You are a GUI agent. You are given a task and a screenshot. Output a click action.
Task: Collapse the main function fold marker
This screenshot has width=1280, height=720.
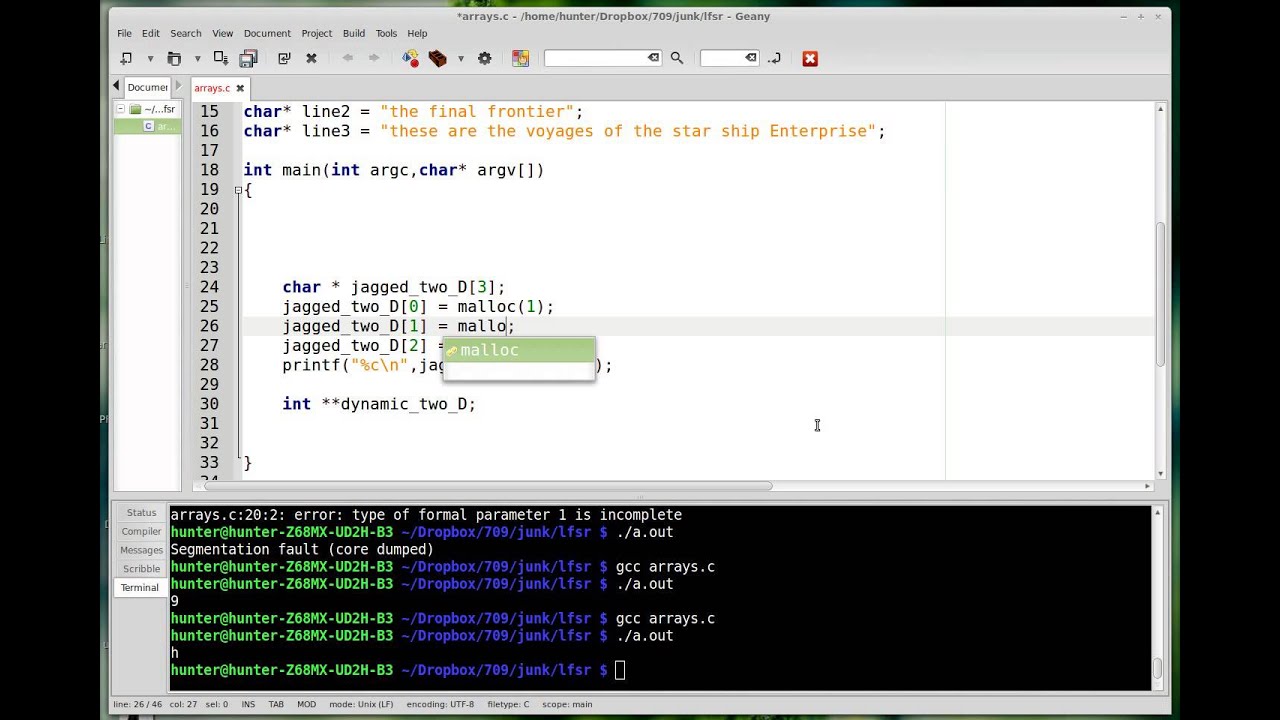tap(238, 190)
